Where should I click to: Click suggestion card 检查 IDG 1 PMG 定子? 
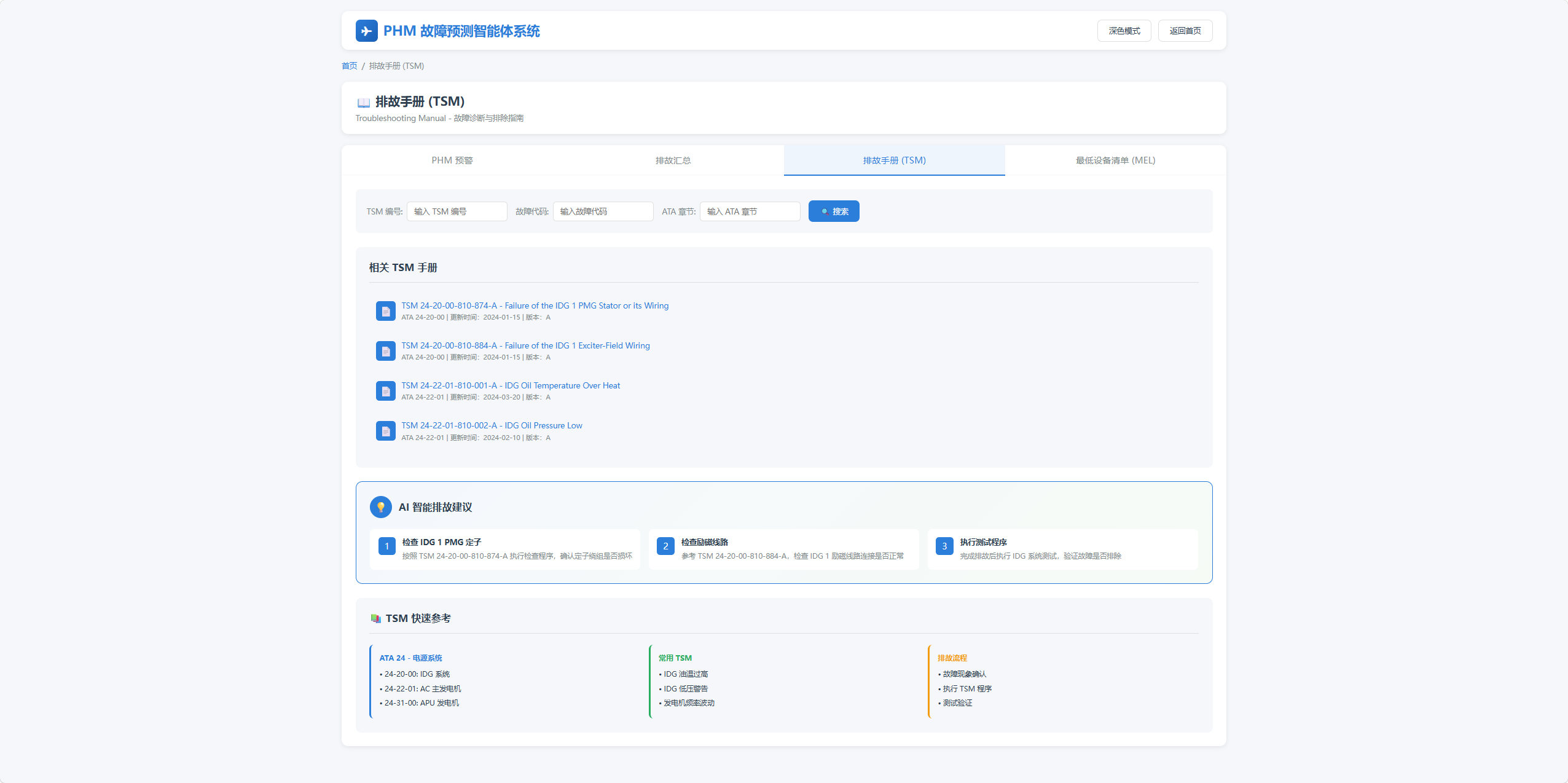tap(505, 549)
